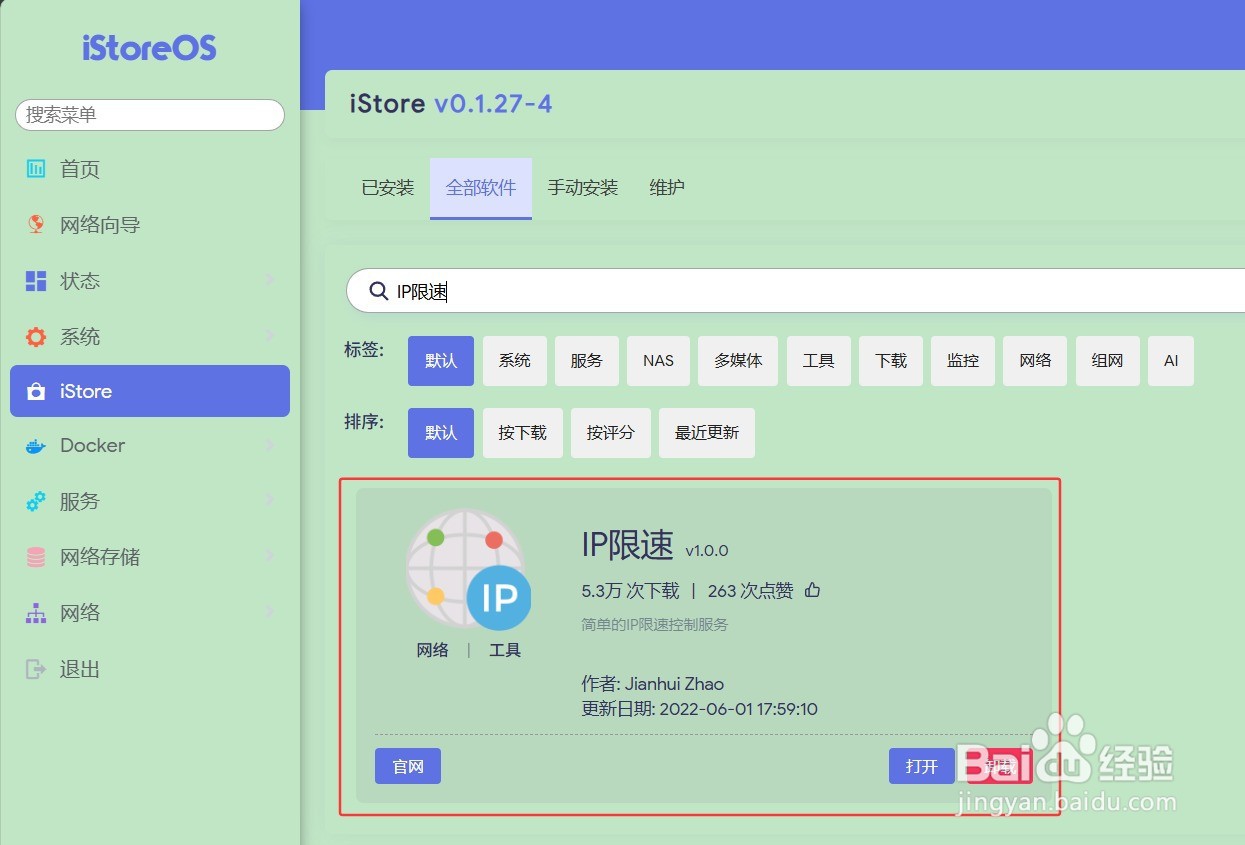This screenshot has height=845, width=1245.
Task: Switch sorting to 按下载
Action: (x=522, y=432)
